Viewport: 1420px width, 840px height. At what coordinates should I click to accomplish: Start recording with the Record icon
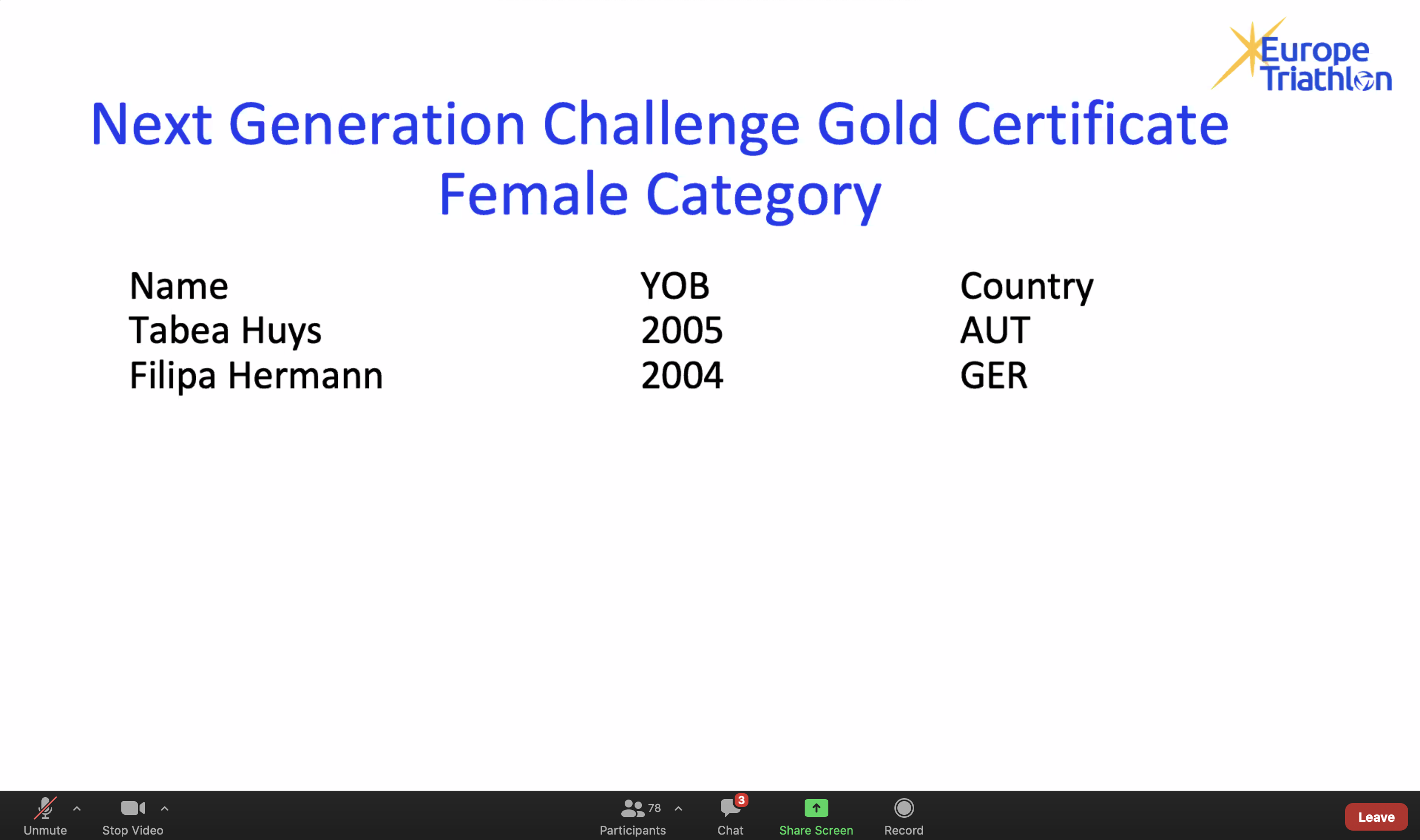(x=904, y=808)
